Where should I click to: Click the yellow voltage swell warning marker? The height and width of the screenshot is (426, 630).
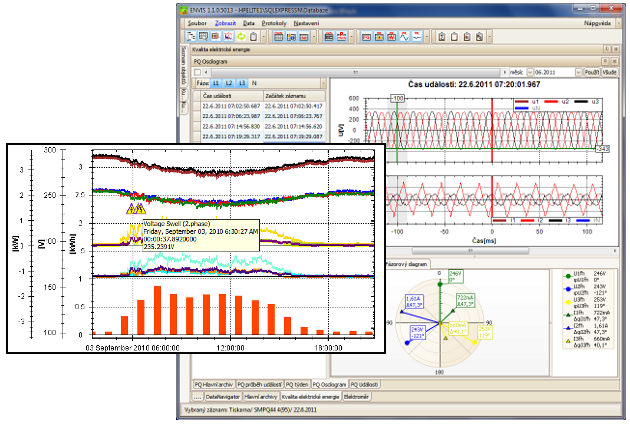pos(135,208)
